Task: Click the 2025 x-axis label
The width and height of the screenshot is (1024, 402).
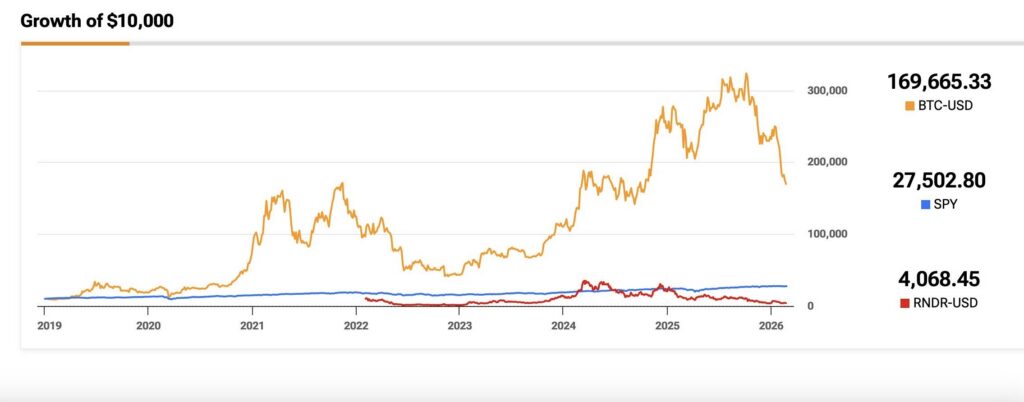Action: point(667,326)
